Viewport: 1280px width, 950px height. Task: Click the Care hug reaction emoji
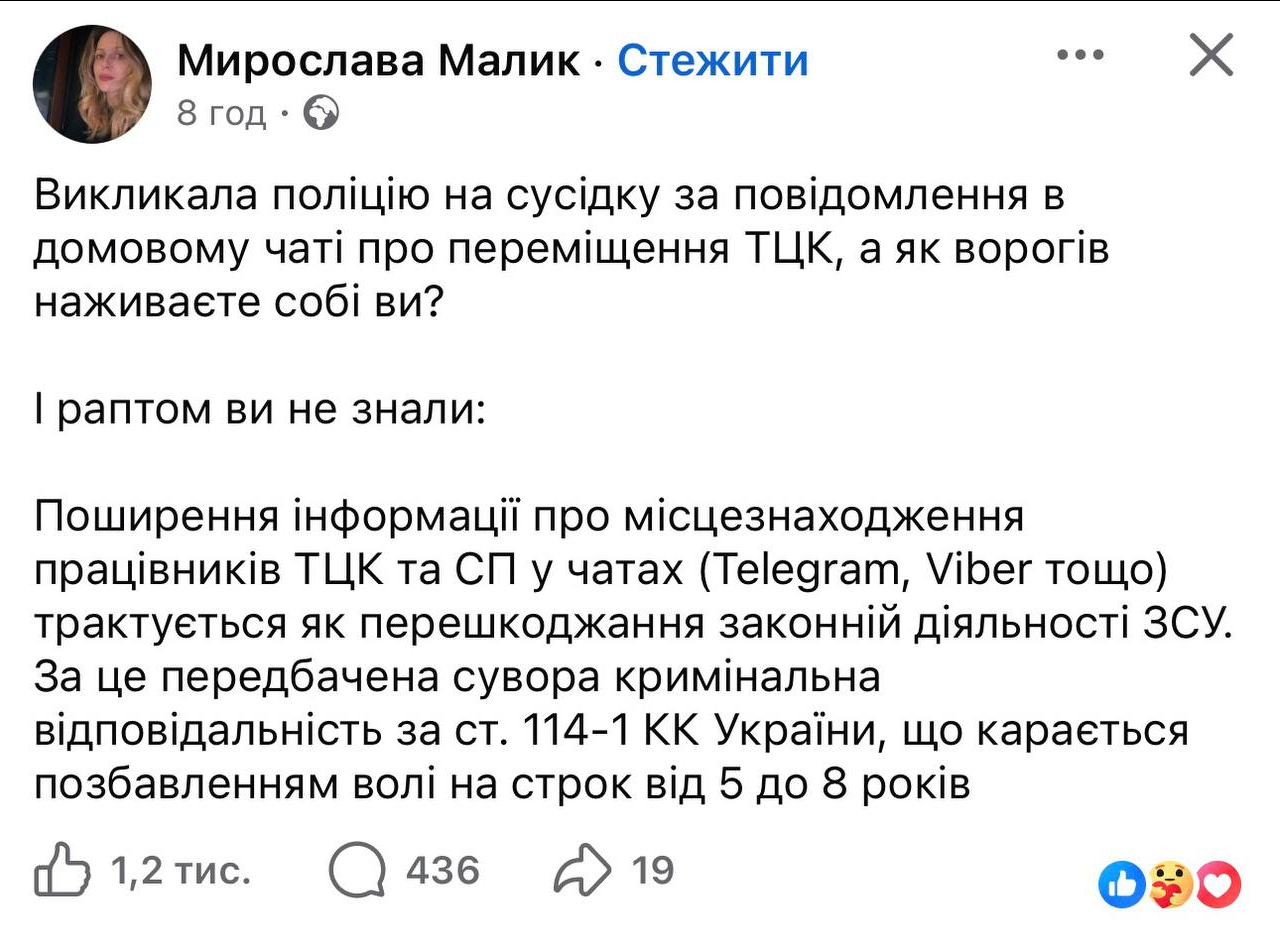point(1169,884)
